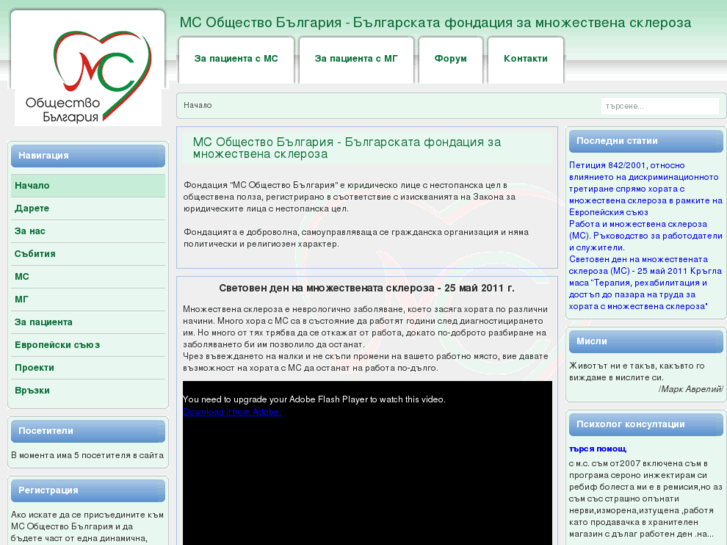Viewport: 727px width, 545px height.
Task: Open the търся помощ consultation link
Action: (x=598, y=449)
